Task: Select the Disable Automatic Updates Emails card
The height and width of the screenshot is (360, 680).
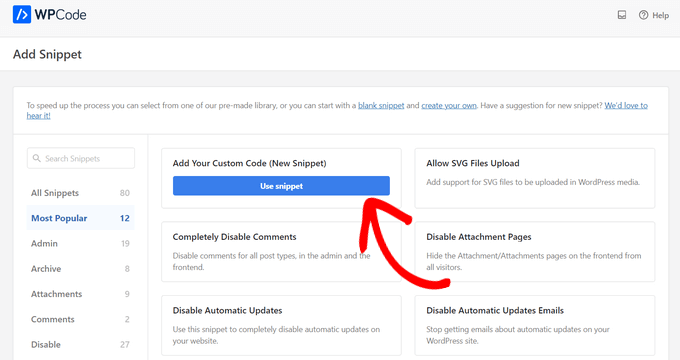Action: tap(535, 325)
